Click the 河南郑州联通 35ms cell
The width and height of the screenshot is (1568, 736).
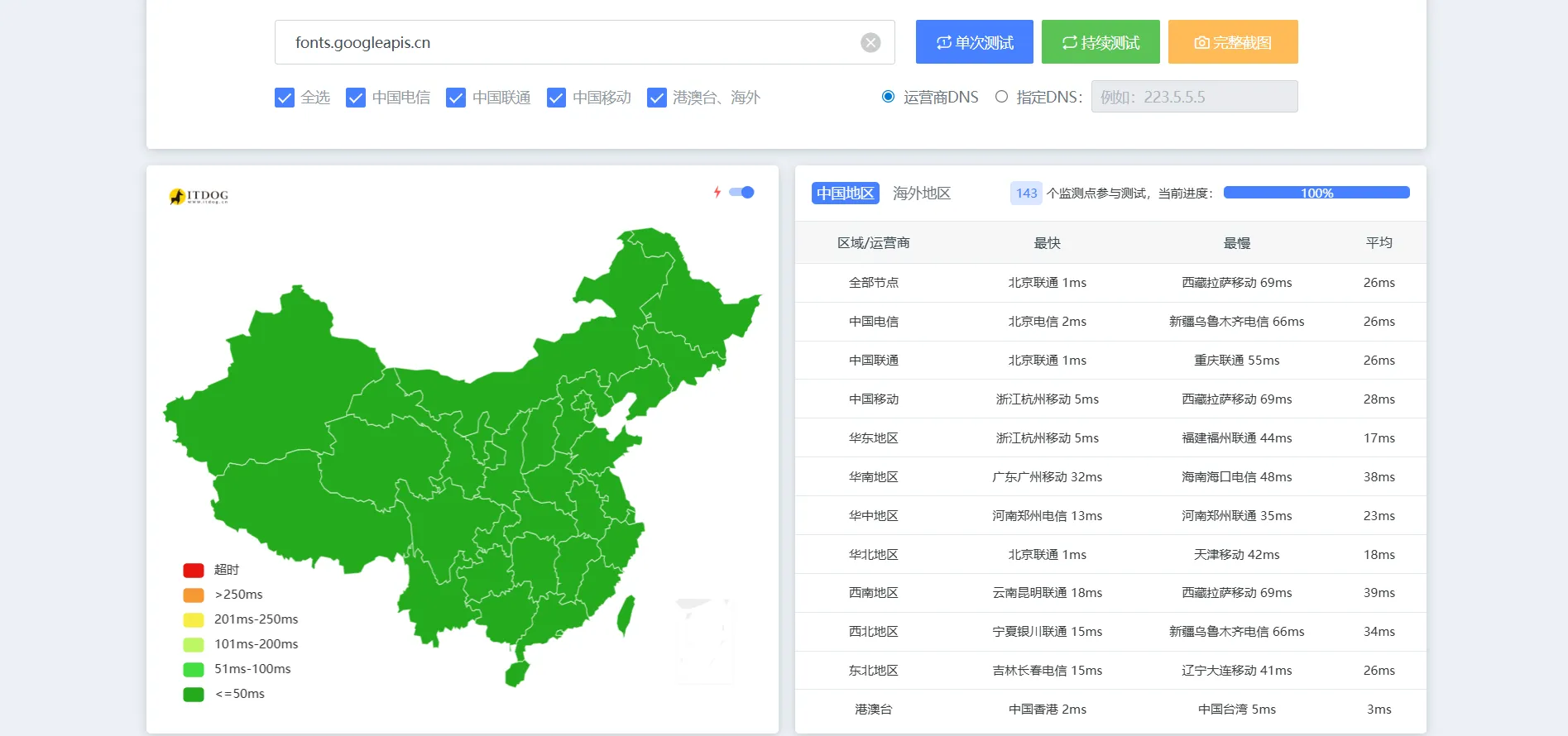click(x=1237, y=516)
